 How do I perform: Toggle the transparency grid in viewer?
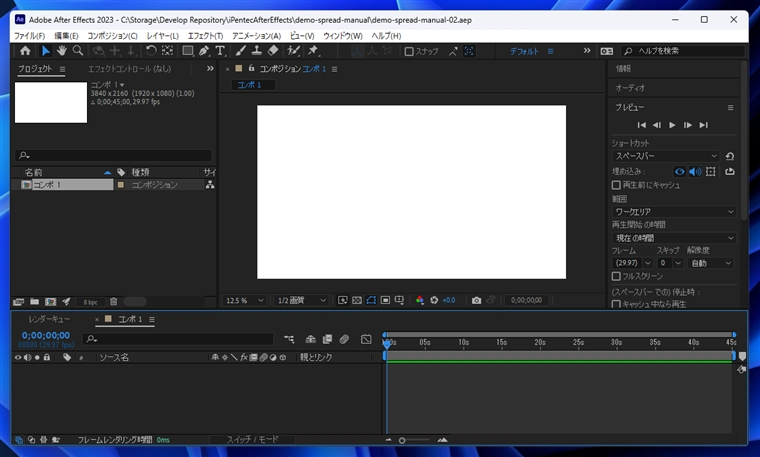357,300
